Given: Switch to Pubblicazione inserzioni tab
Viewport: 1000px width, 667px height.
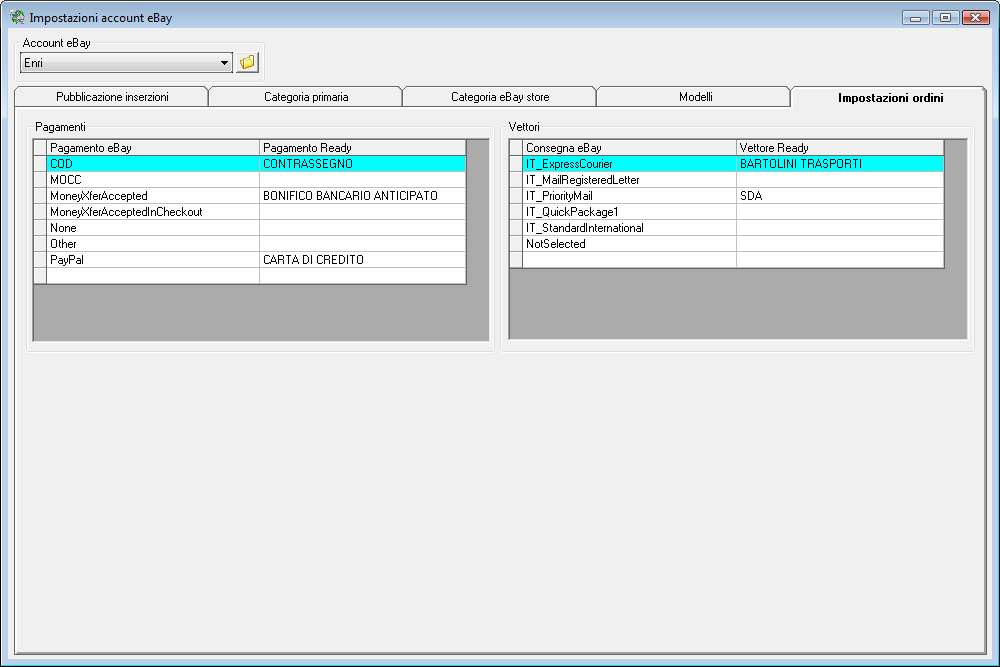Looking at the screenshot, I should coord(112,97).
